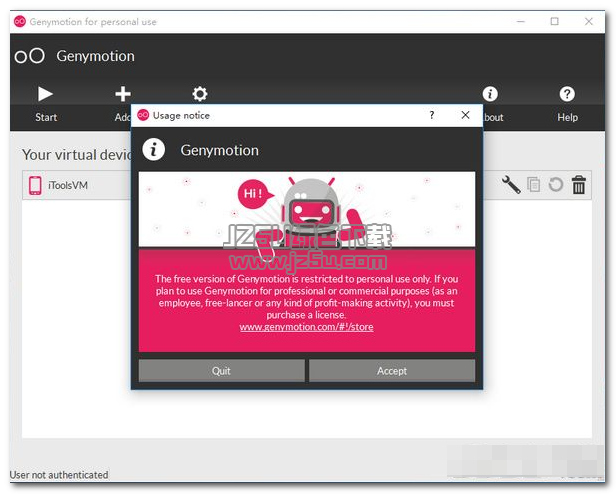Click the info icon in dialog header

pos(153,150)
